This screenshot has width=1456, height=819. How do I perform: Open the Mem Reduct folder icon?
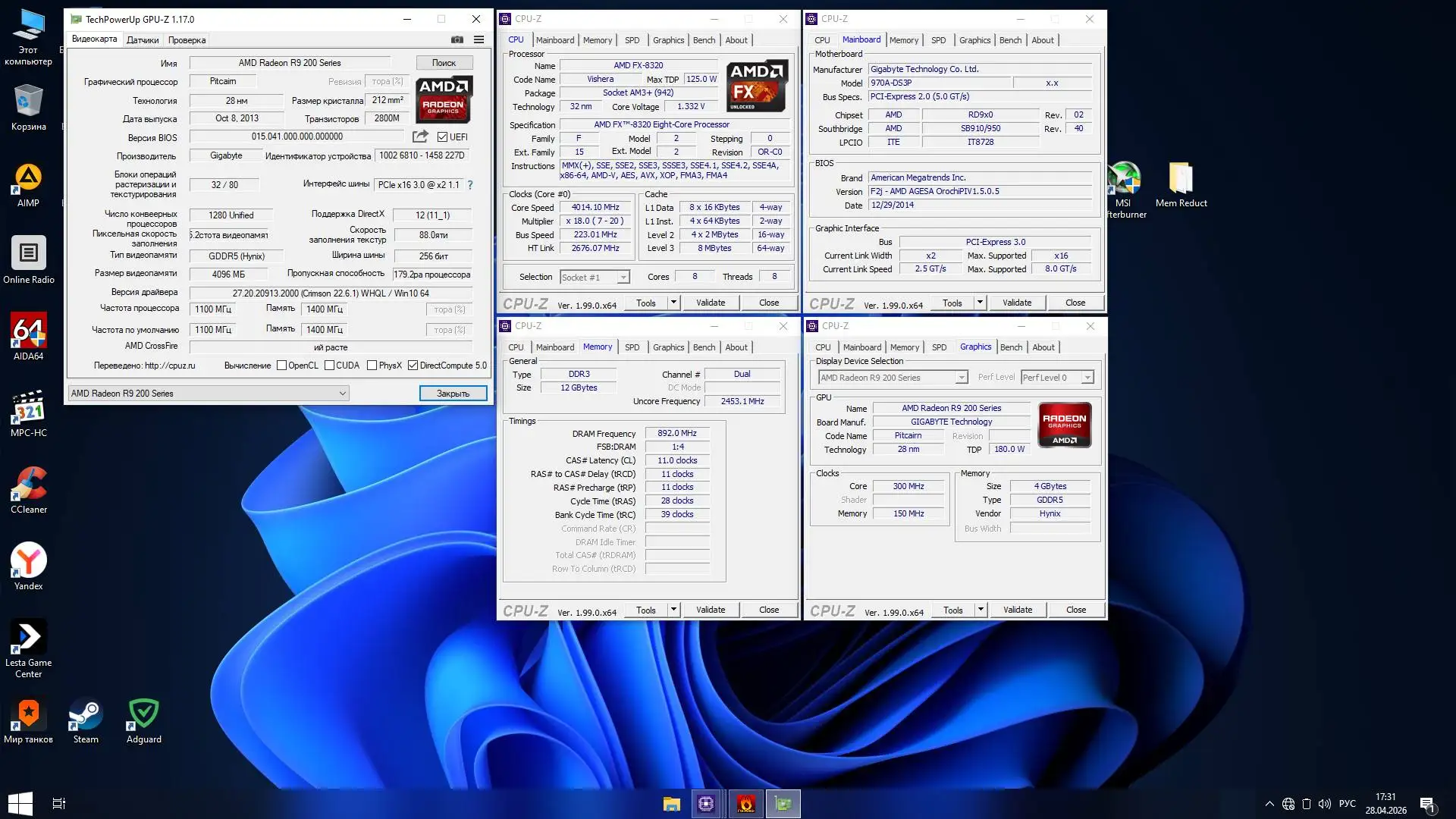1181,185
